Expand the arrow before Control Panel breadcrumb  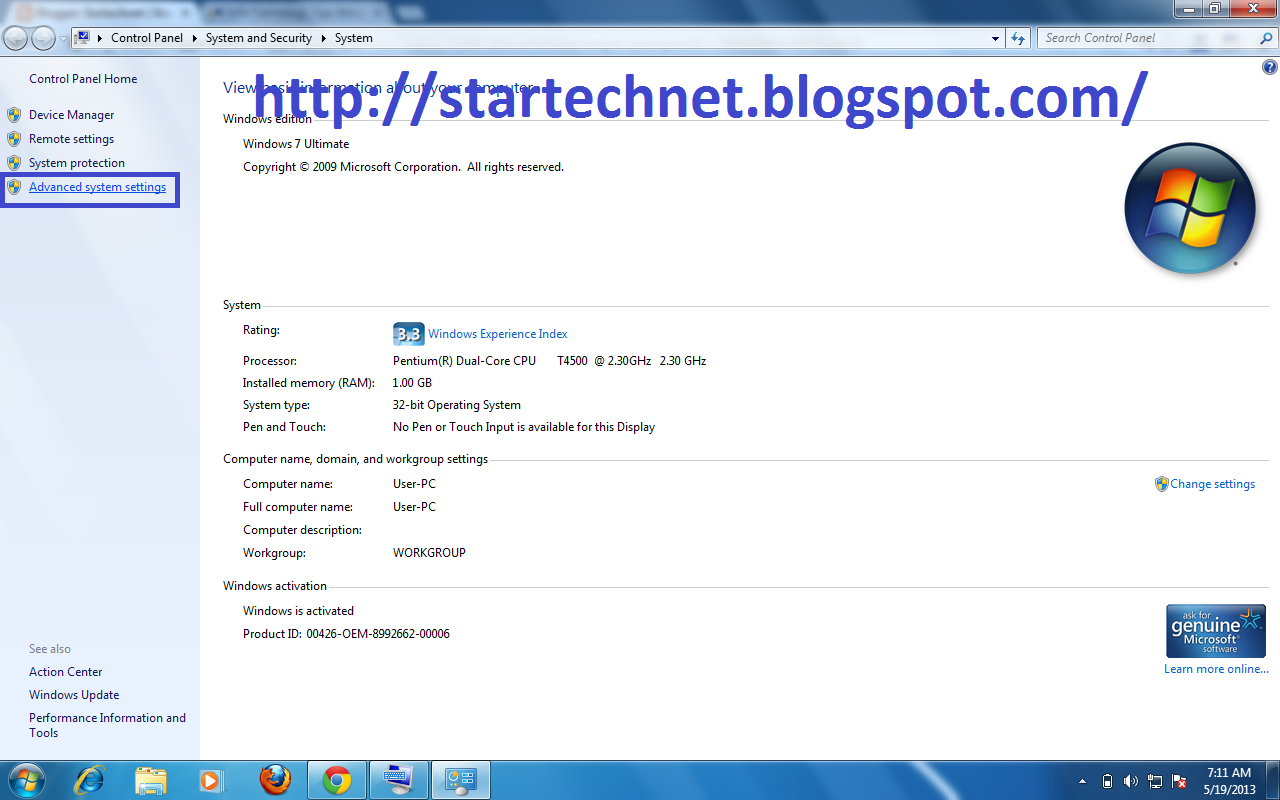pos(99,38)
